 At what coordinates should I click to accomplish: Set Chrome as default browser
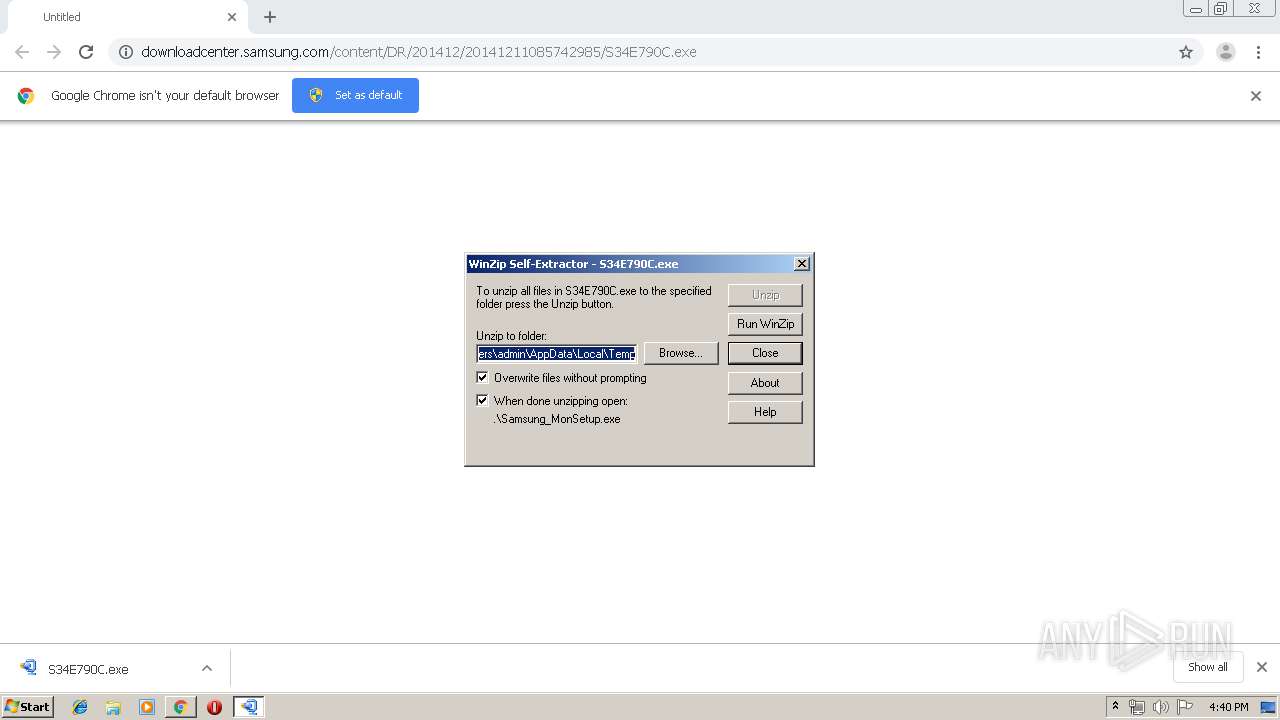[x=355, y=95]
